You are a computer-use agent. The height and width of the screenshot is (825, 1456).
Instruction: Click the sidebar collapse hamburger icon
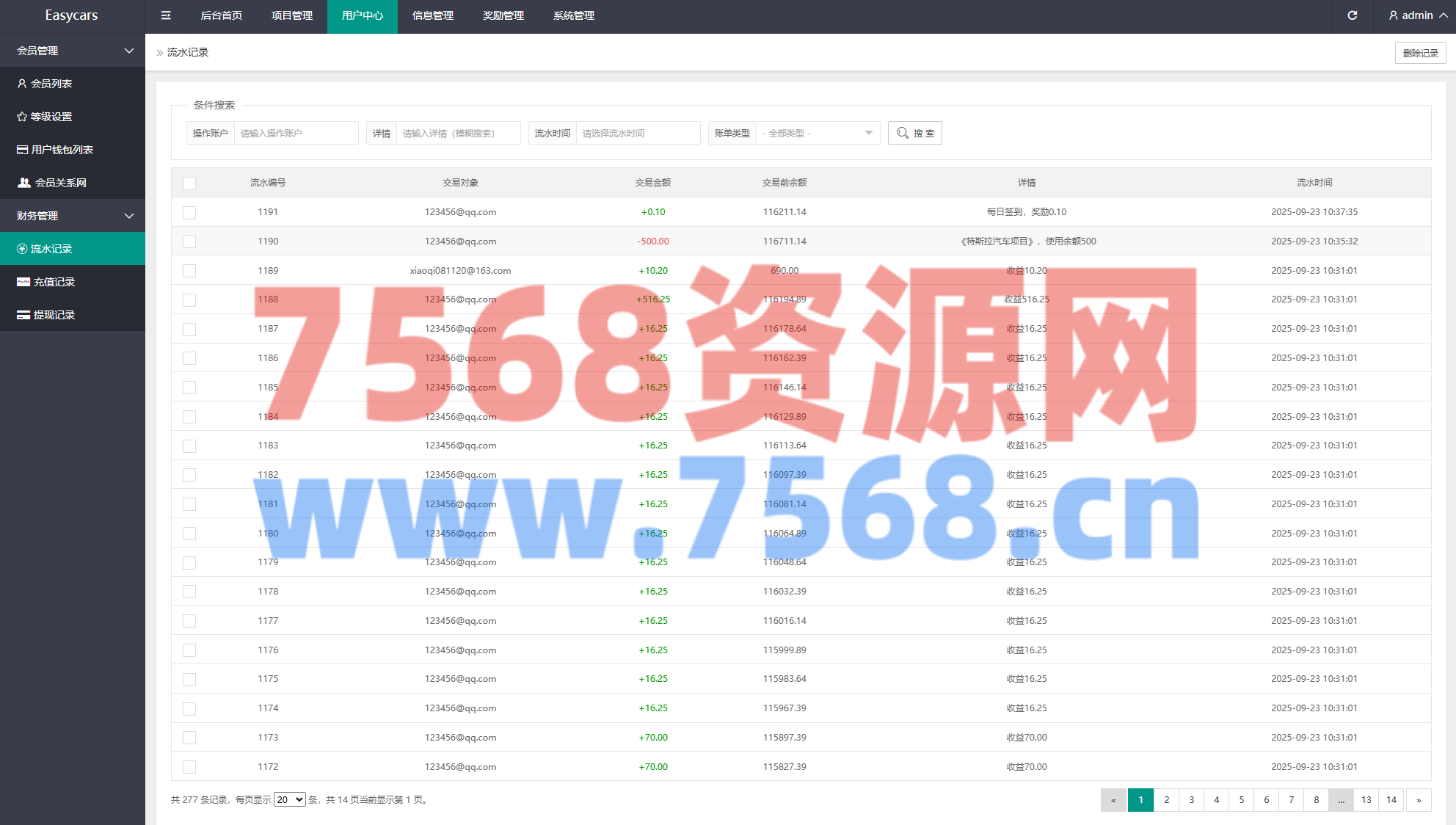[166, 15]
